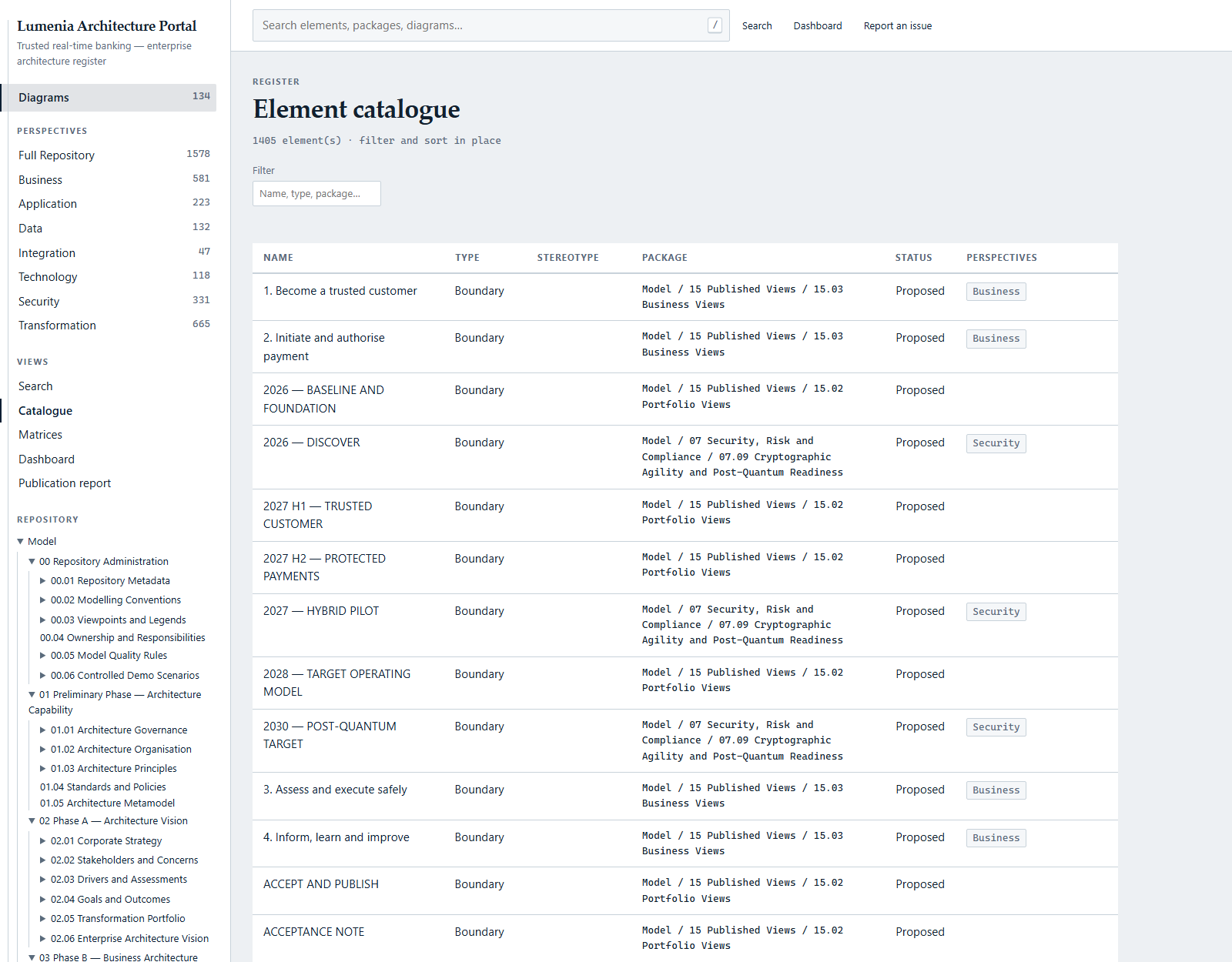Image resolution: width=1232 pixels, height=962 pixels.
Task: Open 01.04 Standards and Policies tree item
Action: (103, 787)
